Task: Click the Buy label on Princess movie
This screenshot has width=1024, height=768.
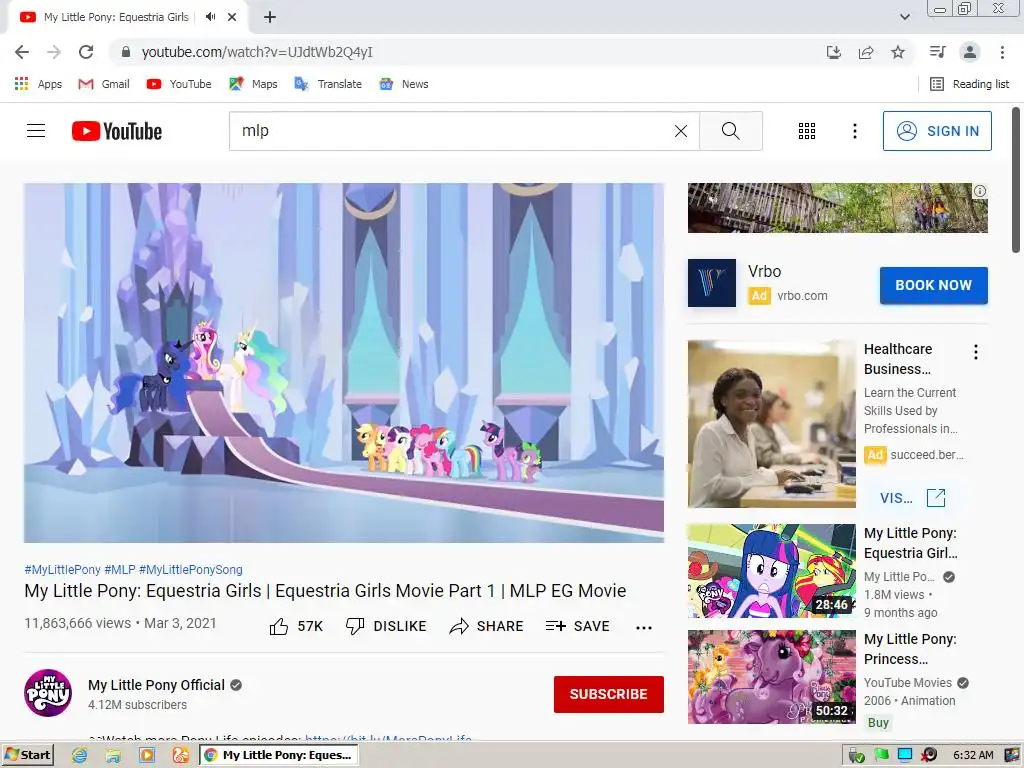Action: [878, 722]
